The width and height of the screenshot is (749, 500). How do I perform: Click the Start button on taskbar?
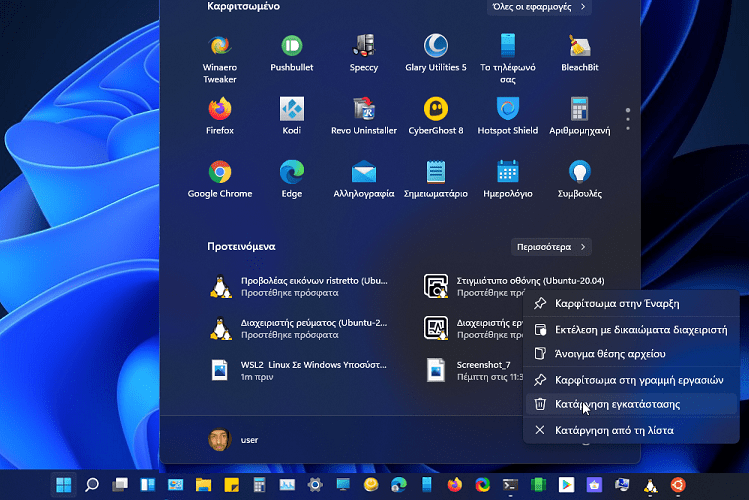(64, 485)
